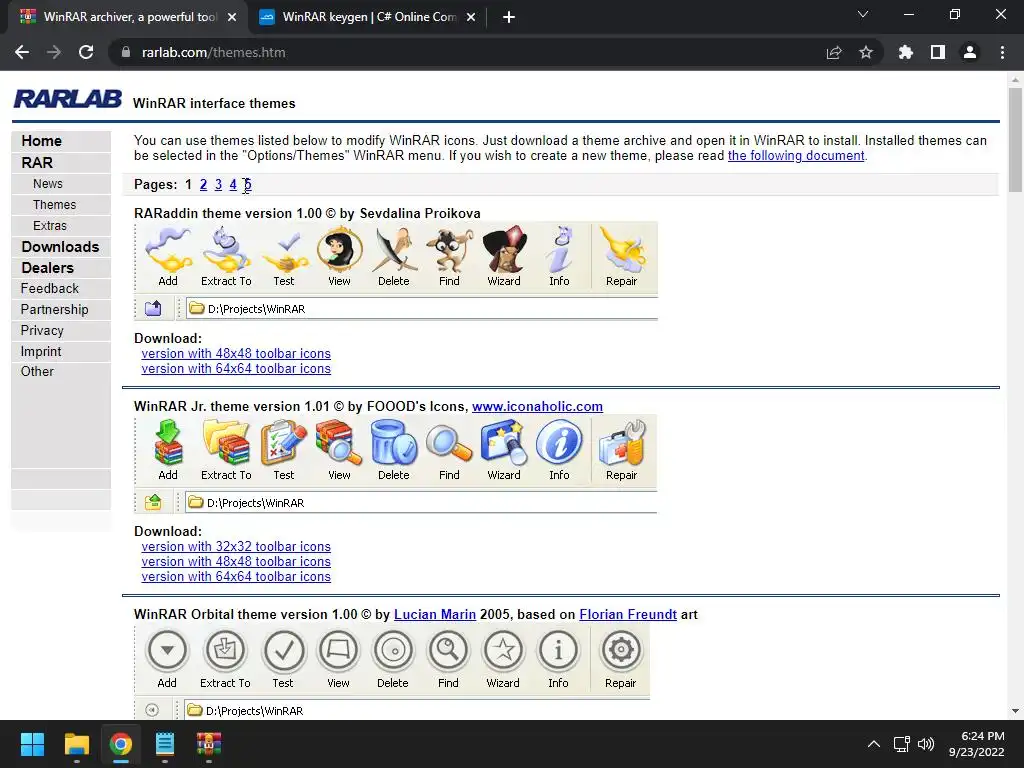
Task: Open 'the following document' link
Action: (796, 156)
